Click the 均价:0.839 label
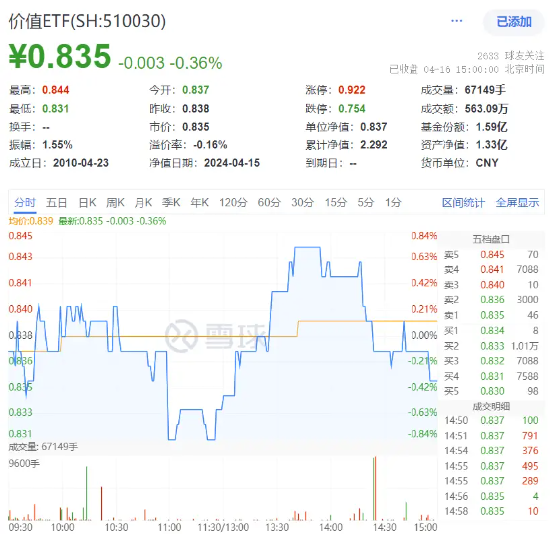Viewport: 550px width, 535px height. [31, 221]
